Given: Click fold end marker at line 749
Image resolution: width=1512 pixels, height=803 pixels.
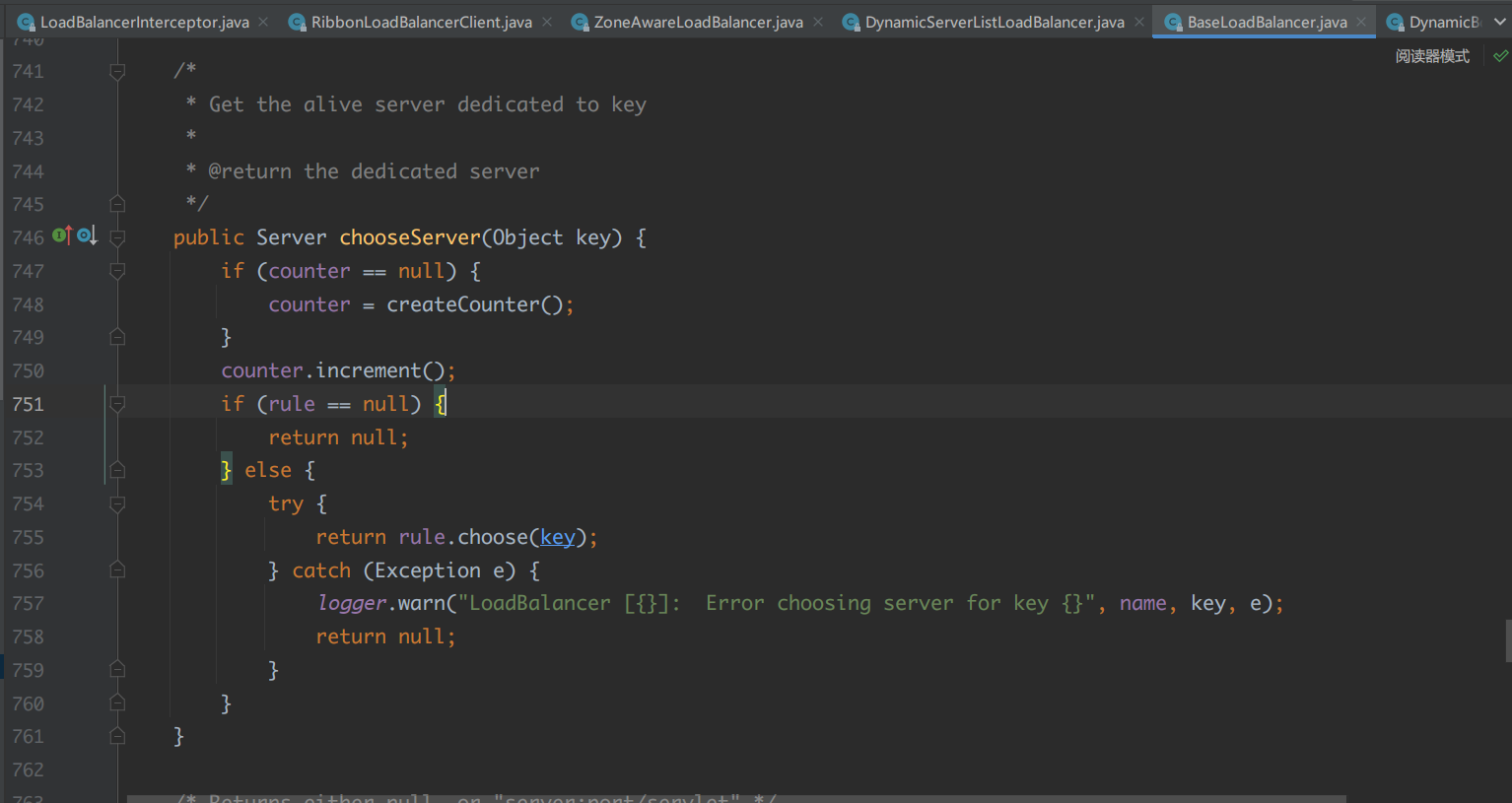Looking at the screenshot, I should tap(117, 337).
